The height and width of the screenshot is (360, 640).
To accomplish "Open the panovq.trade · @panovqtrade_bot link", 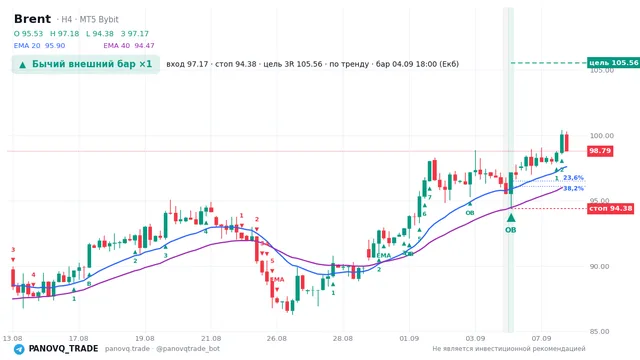I will tap(162, 349).
